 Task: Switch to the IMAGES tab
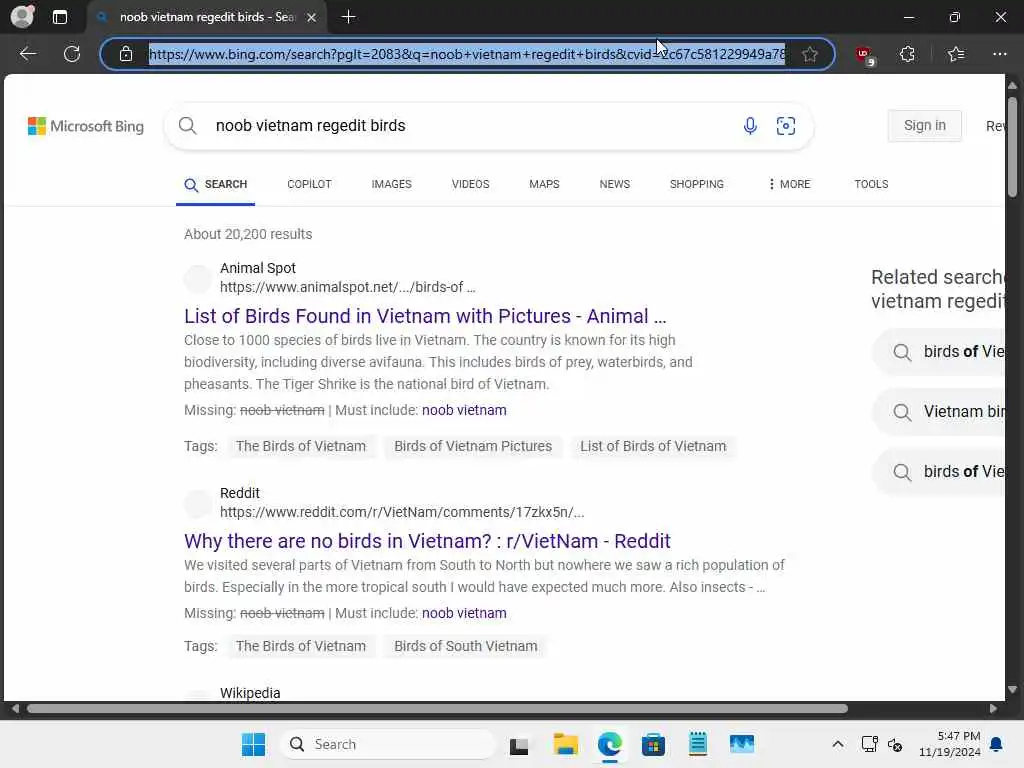(391, 184)
